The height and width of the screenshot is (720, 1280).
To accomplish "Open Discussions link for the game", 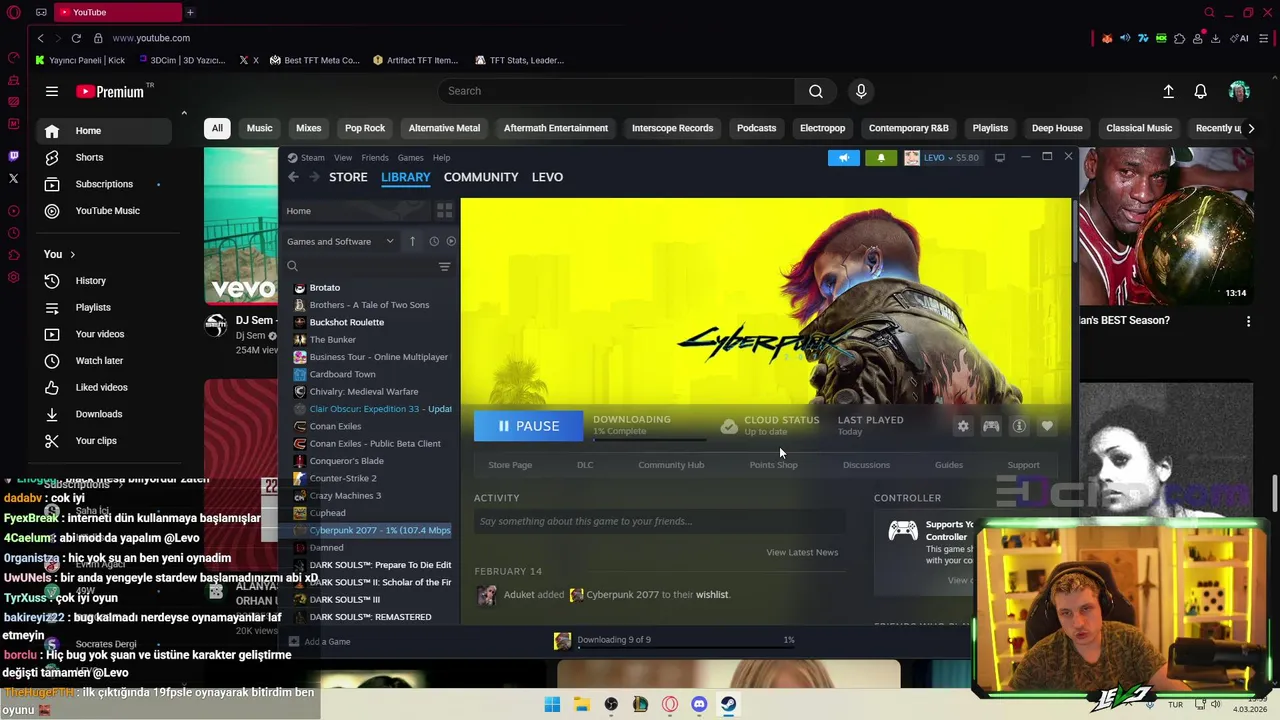I will coord(866,465).
